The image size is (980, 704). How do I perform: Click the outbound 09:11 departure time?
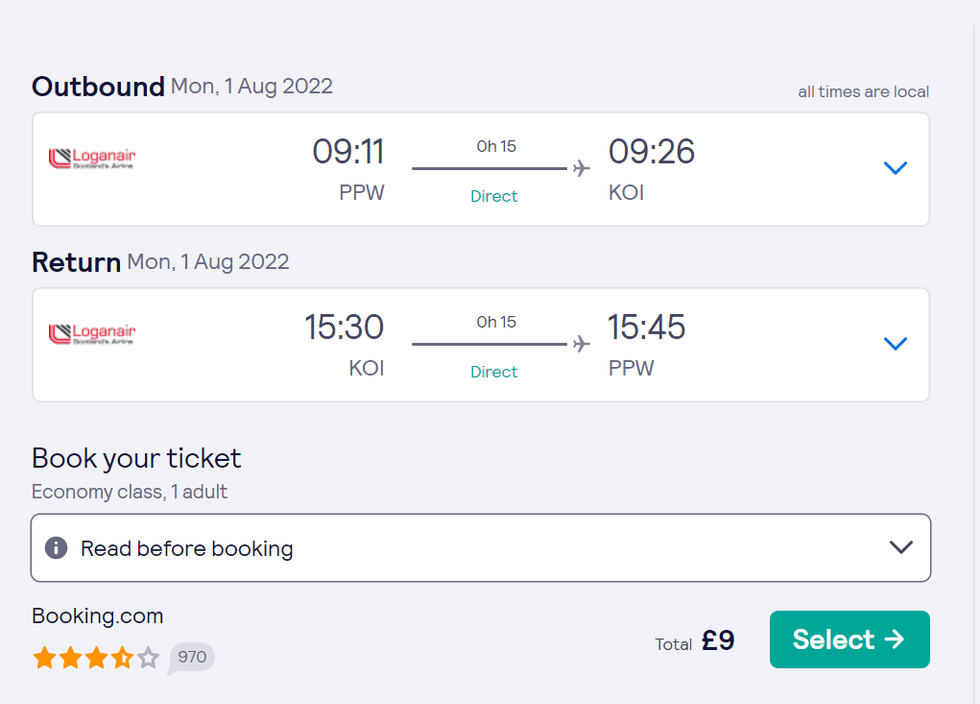click(x=348, y=152)
